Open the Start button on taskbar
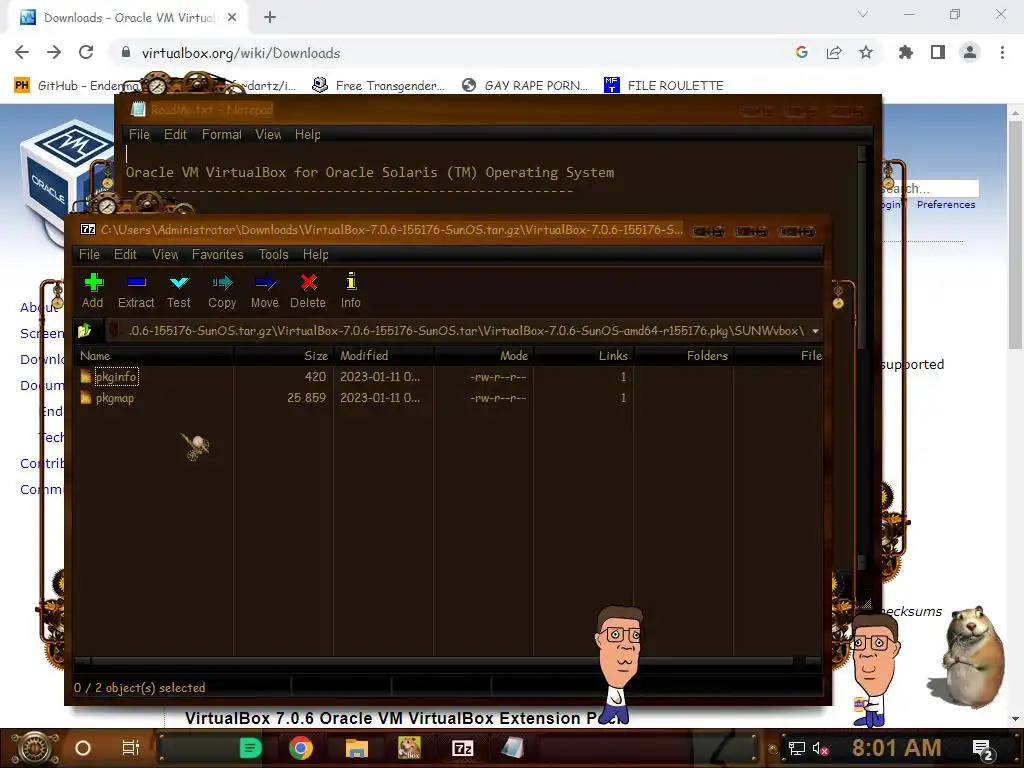The width and height of the screenshot is (1024, 768). click(x=33, y=748)
